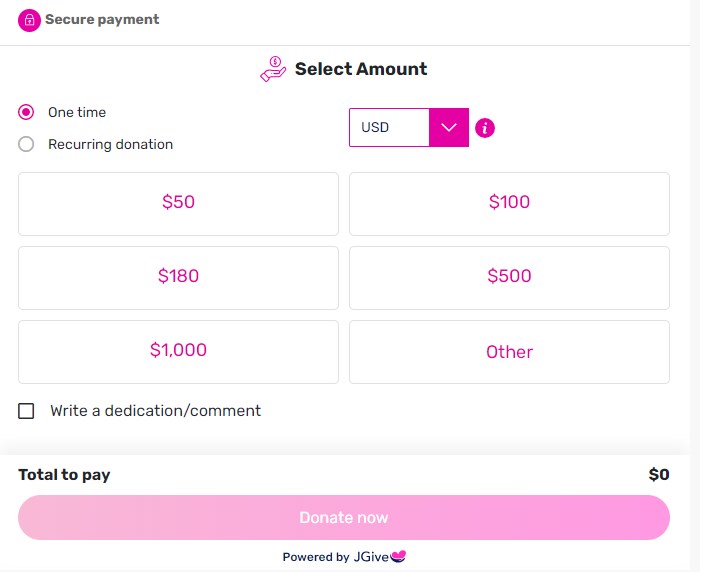Click the hand-with-coin Select Amount icon

(273, 69)
